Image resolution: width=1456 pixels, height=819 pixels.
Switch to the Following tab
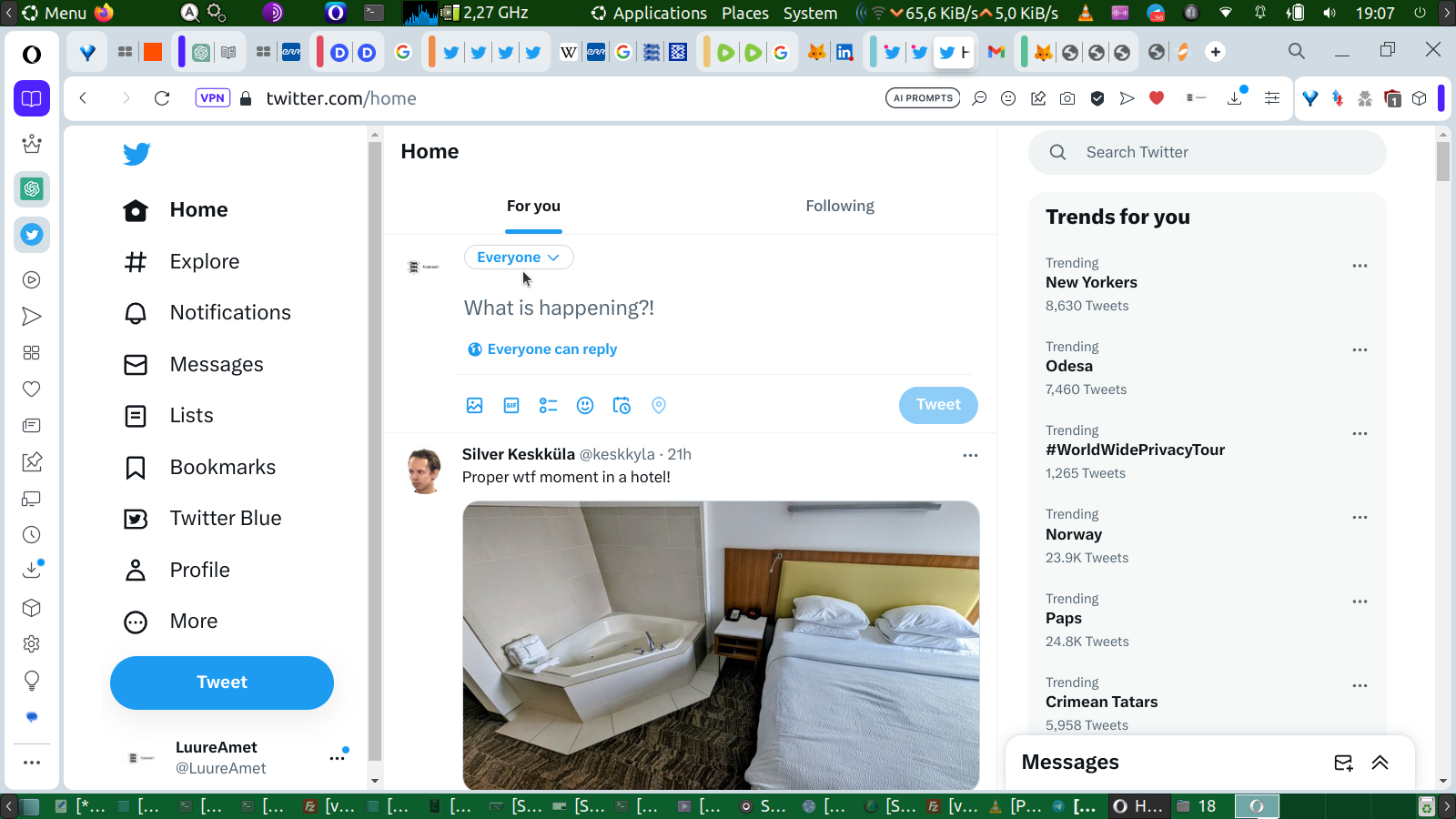point(840,207)
